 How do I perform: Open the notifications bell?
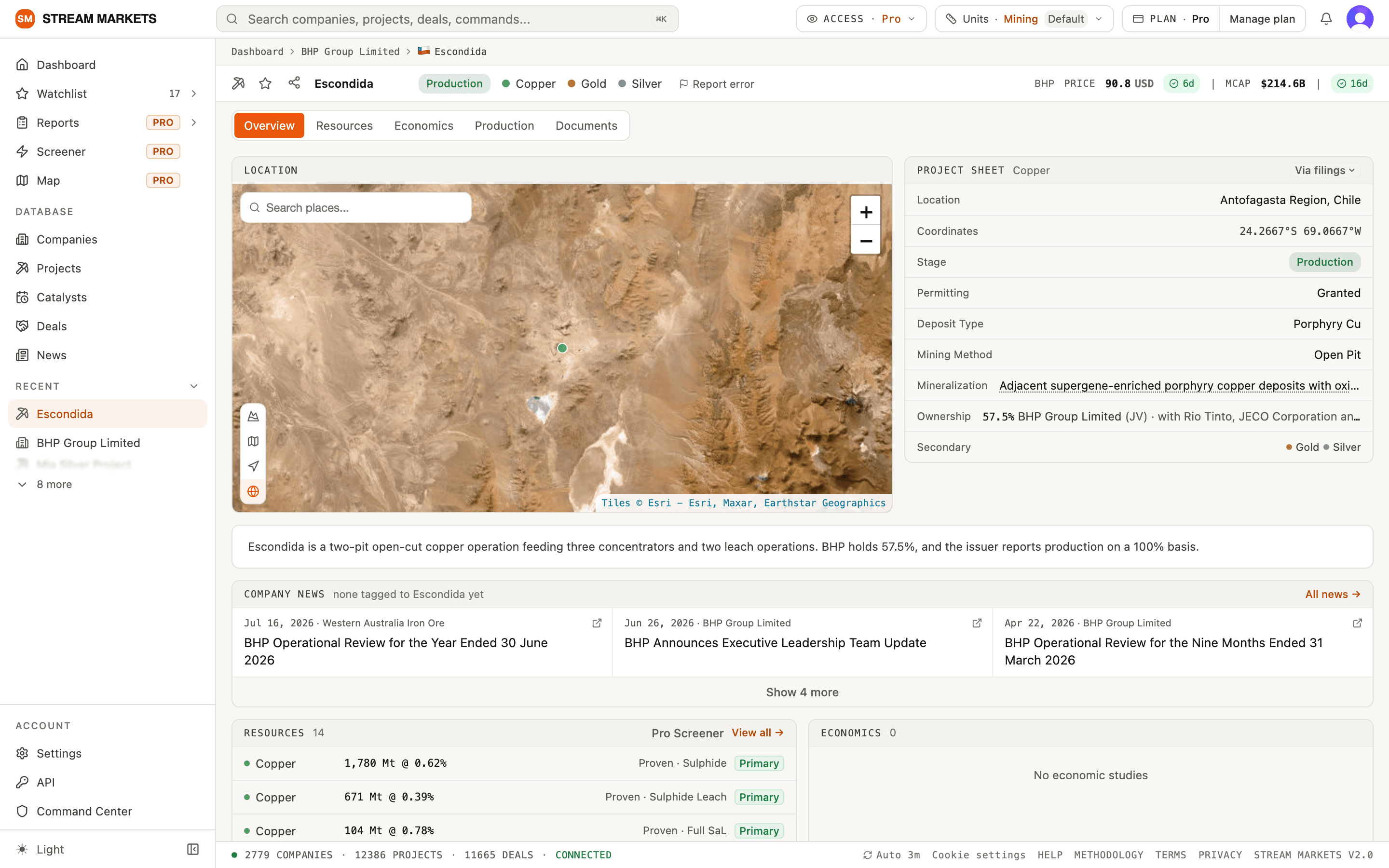(1326, 19)
